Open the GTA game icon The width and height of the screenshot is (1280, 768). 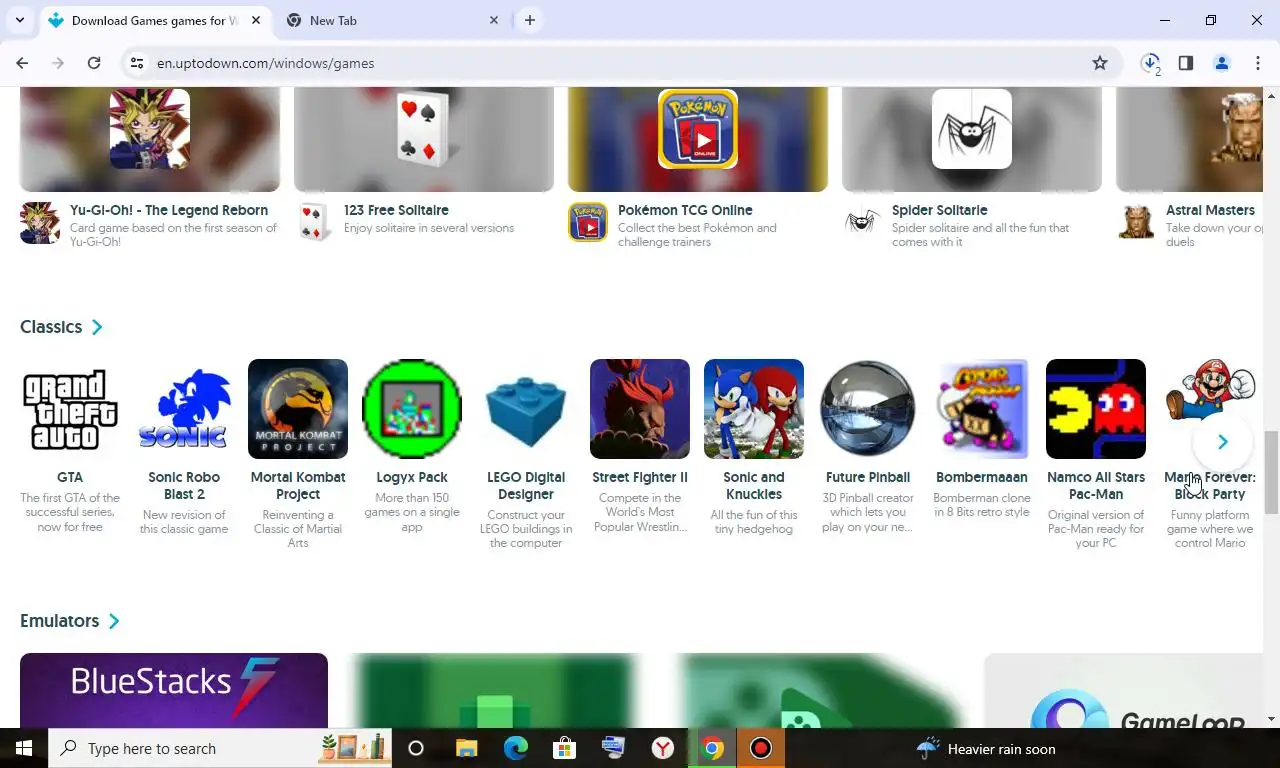70,409
